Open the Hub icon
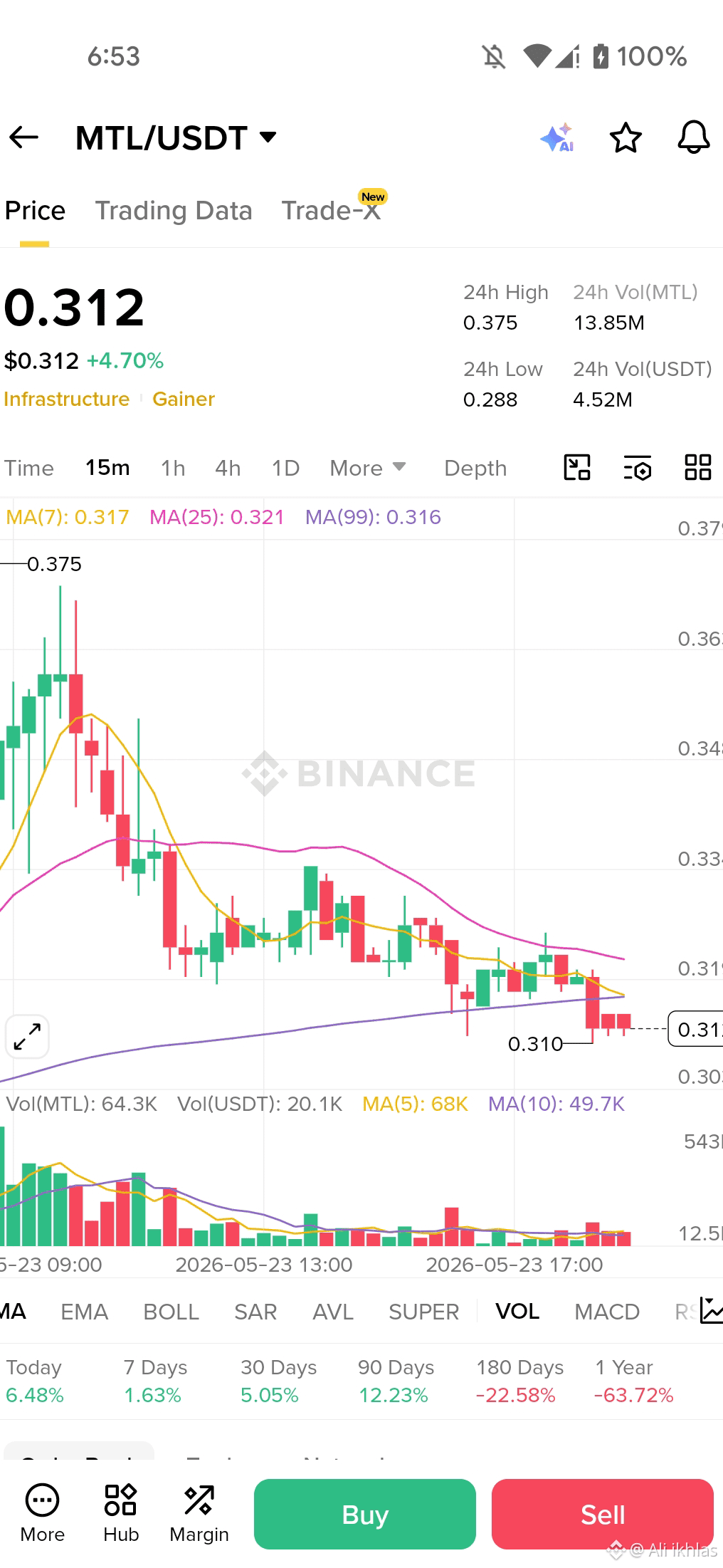723x1568 pixels. (121, 1513)
